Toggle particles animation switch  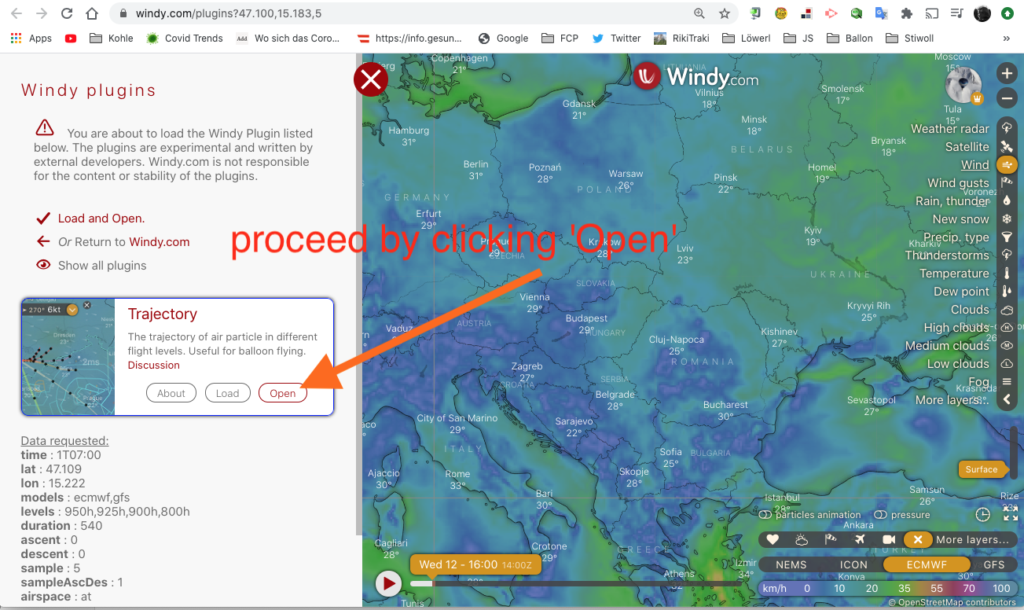click(765, 515)
